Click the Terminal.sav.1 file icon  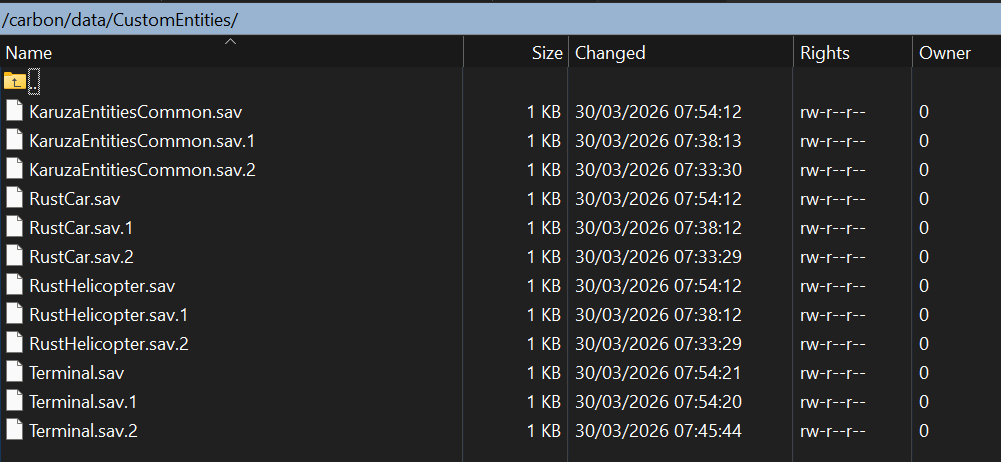click(14, 401)
